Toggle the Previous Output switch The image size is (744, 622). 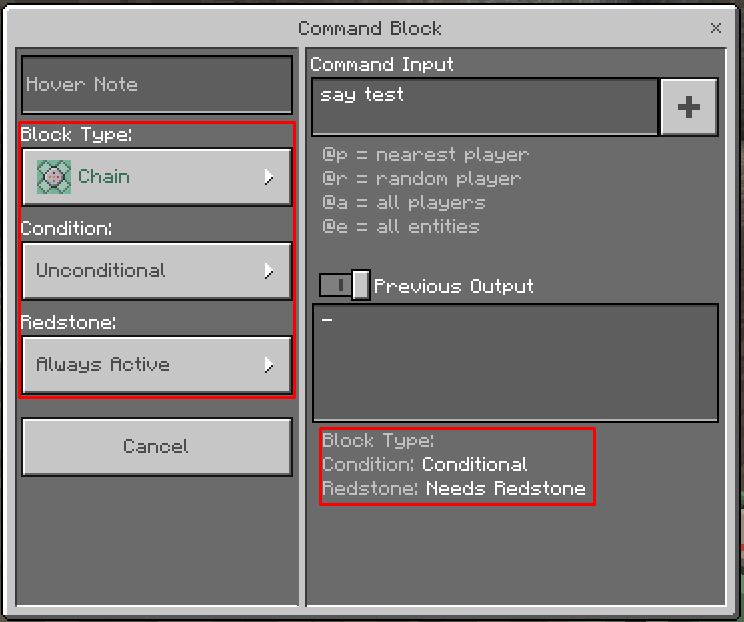(344, 286)
